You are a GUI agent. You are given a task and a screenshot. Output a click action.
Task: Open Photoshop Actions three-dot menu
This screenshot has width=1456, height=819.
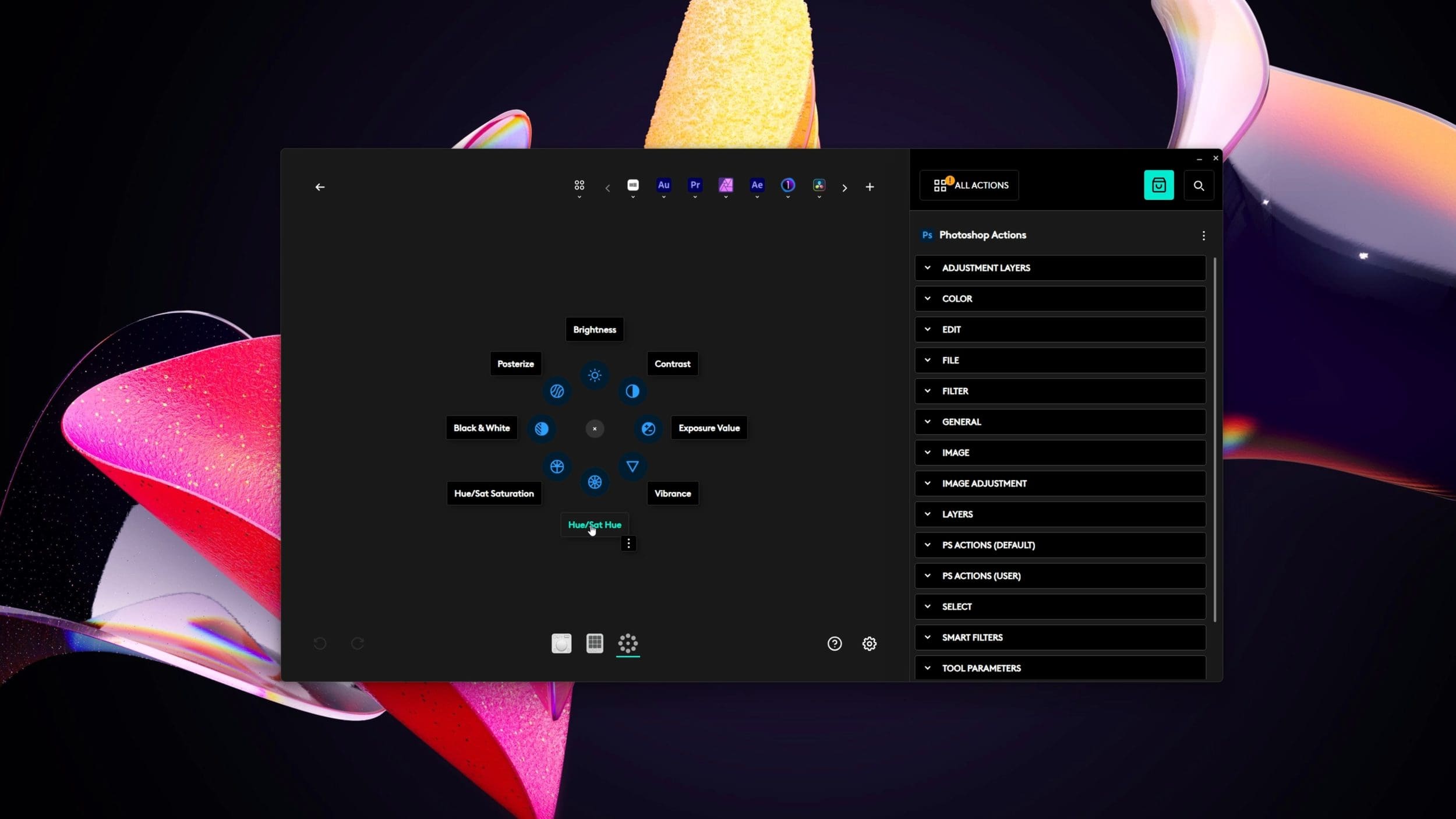(1203, 235)
